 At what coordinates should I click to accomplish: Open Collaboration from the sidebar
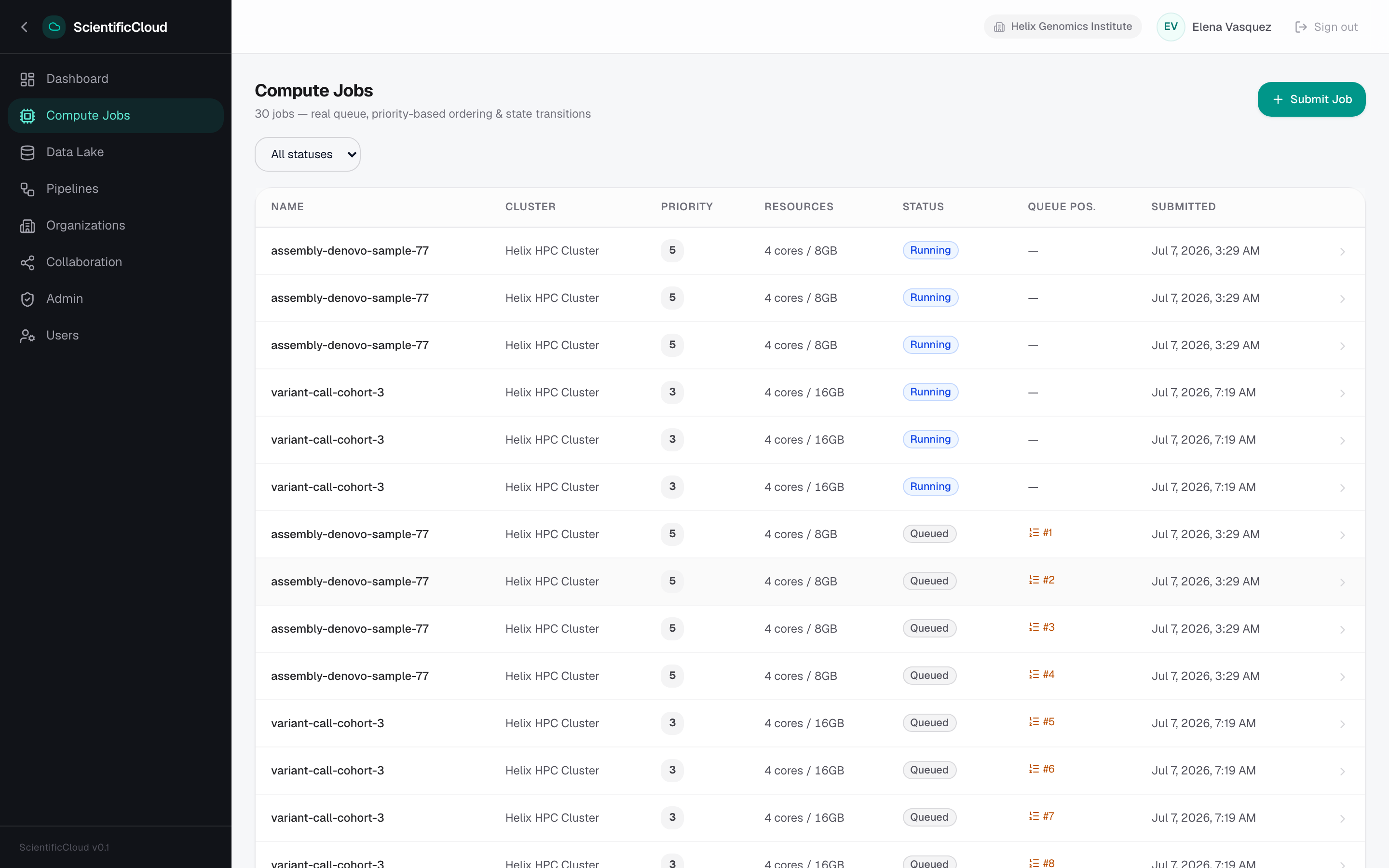pyautogui.click(x=115, y=262)
